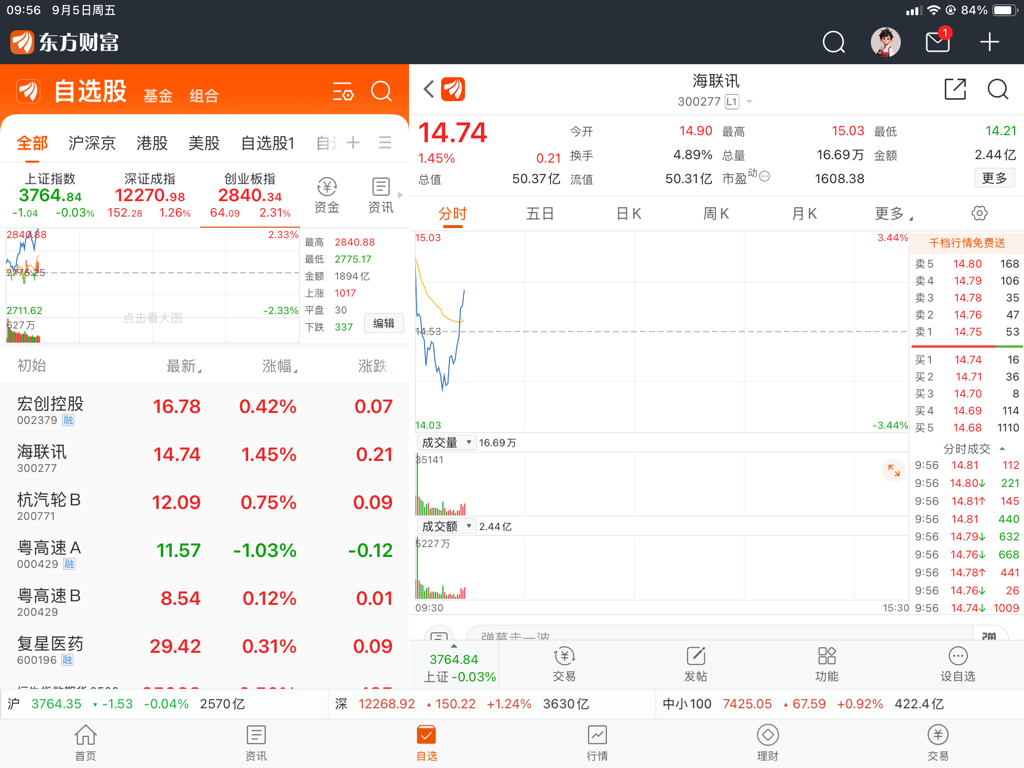1024x768 pixels.
Task: Open the watchlist group menu icon
Action: pos(385,142)
